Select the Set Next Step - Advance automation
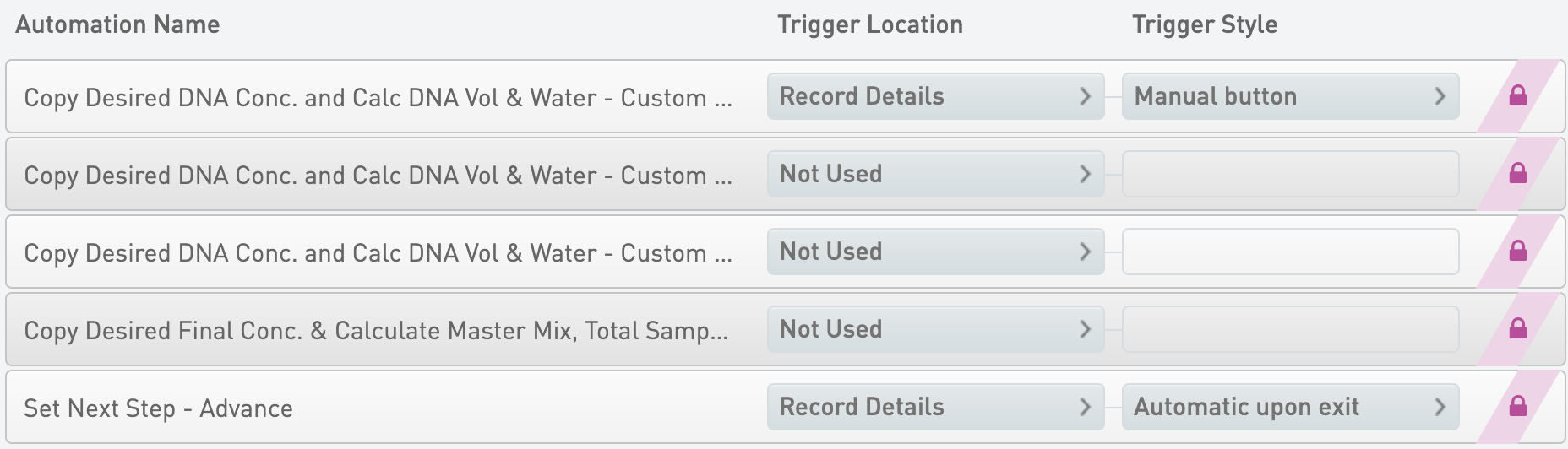This screenshot has width=1568, height=449. click(159, 408)
